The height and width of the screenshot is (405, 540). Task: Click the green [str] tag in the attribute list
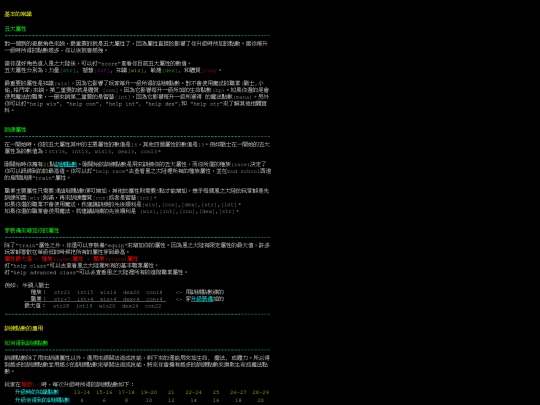tap(68, 70)
